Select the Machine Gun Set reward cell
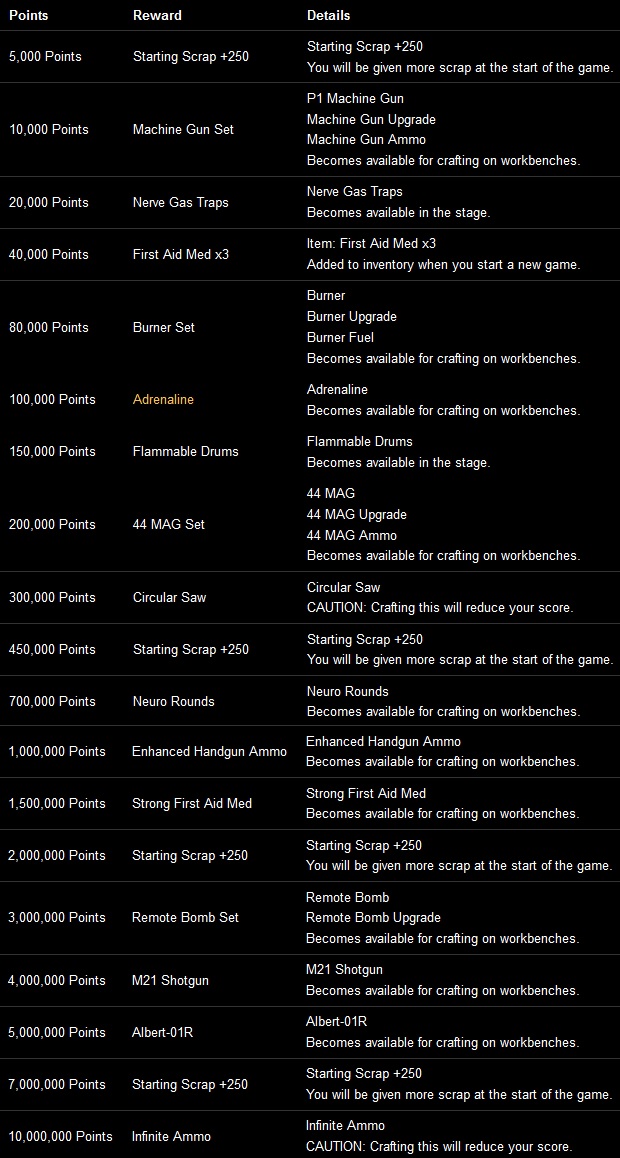The width and height of the screenshot is (620, 1158). 183,130
